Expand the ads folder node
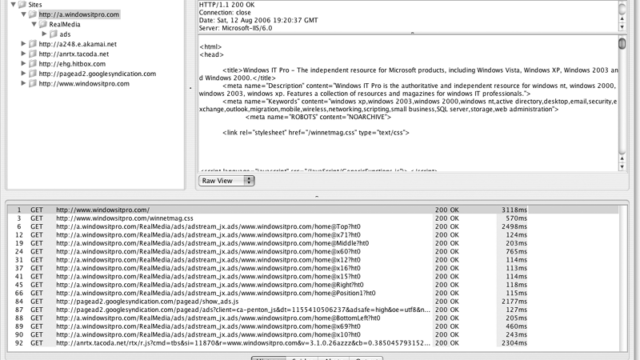 [44, 34]
